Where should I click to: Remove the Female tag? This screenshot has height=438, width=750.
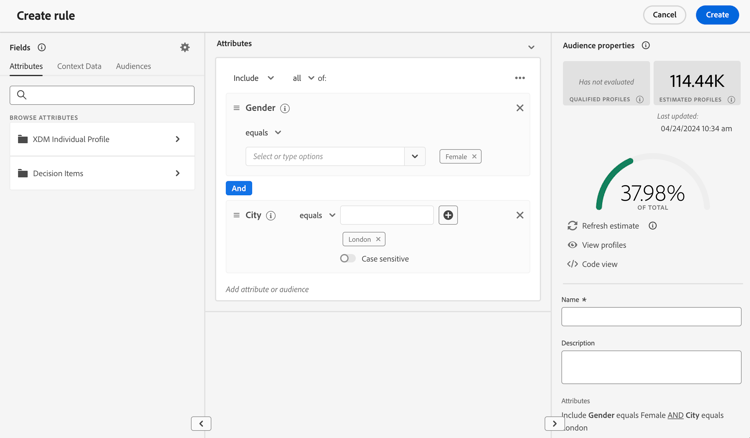pyautogui.click(x=474, y=156)
